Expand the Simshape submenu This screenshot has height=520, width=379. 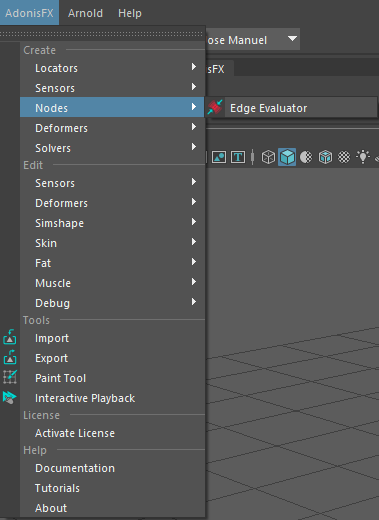point(112,223)
